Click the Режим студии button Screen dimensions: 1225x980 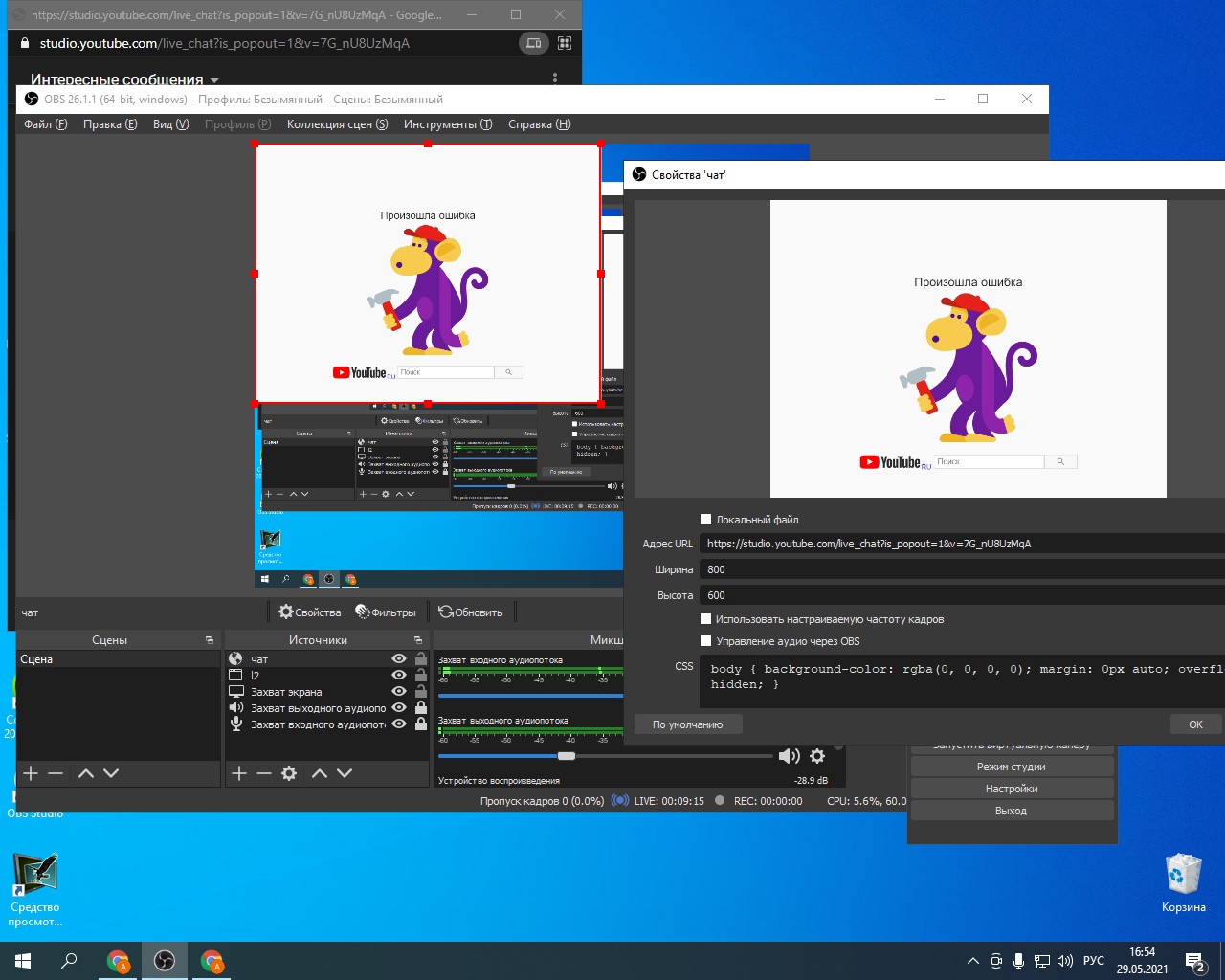click(1012, 767)
